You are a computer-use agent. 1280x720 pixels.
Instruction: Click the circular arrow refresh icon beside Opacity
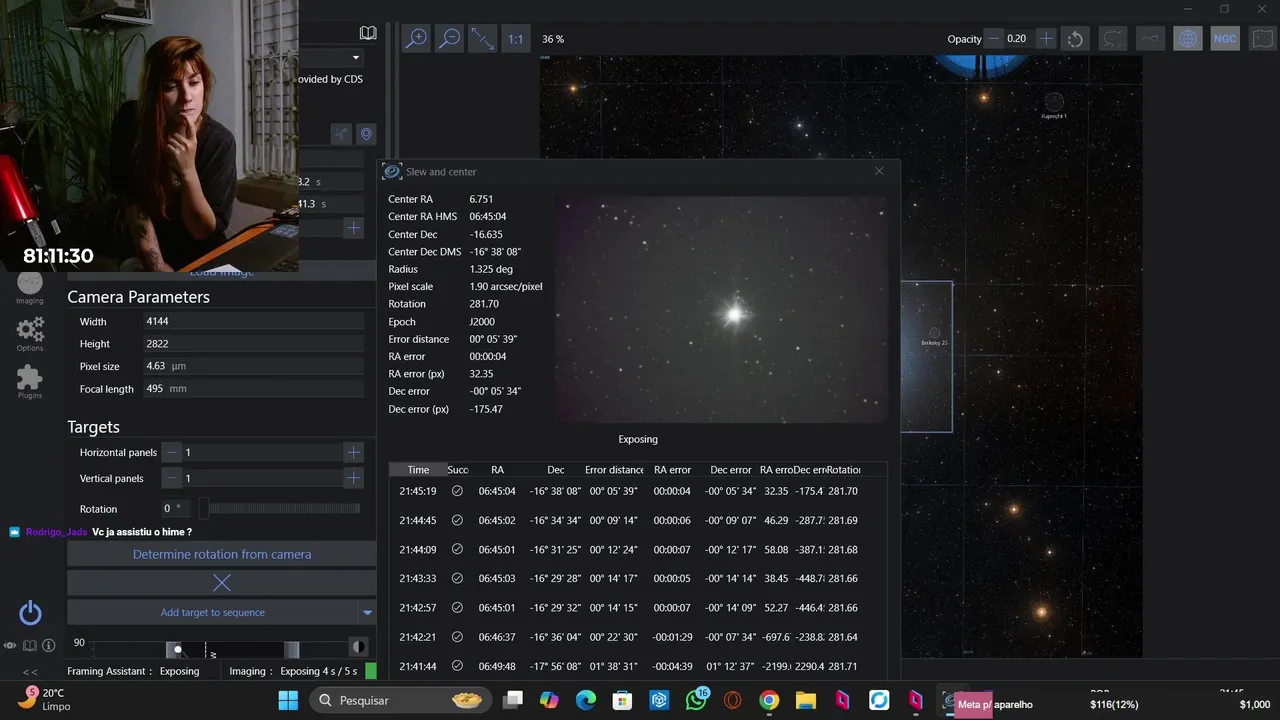(1075, 39)
